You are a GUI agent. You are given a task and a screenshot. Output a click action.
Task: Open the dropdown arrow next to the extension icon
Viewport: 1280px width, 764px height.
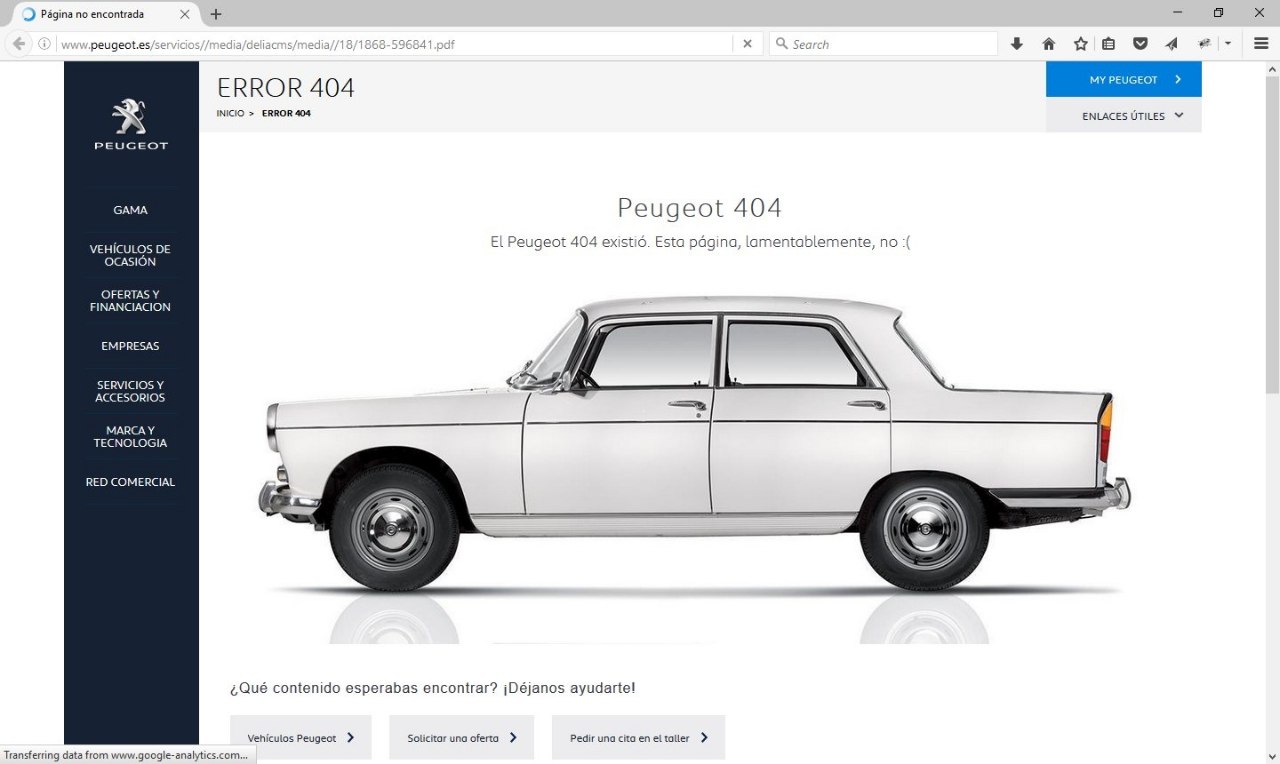(x=1227, y=44)
